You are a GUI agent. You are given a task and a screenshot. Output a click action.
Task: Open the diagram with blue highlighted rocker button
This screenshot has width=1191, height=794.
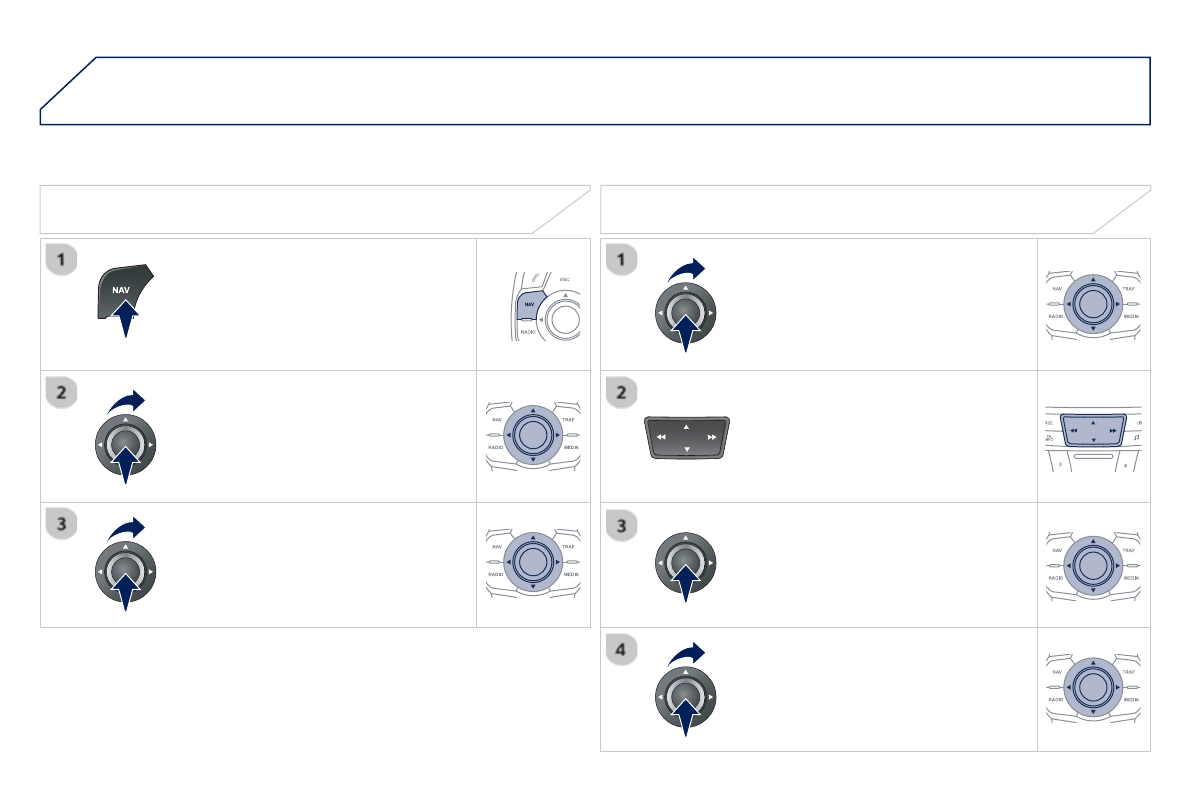pos(1093,436)
